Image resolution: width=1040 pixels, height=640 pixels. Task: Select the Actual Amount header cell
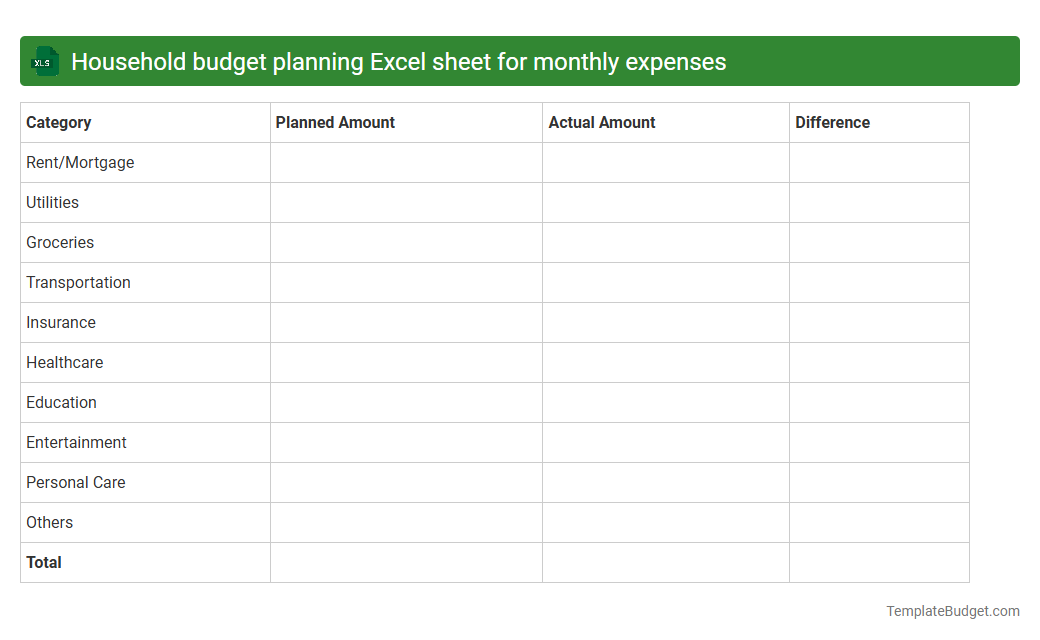(x=602, y=122)
